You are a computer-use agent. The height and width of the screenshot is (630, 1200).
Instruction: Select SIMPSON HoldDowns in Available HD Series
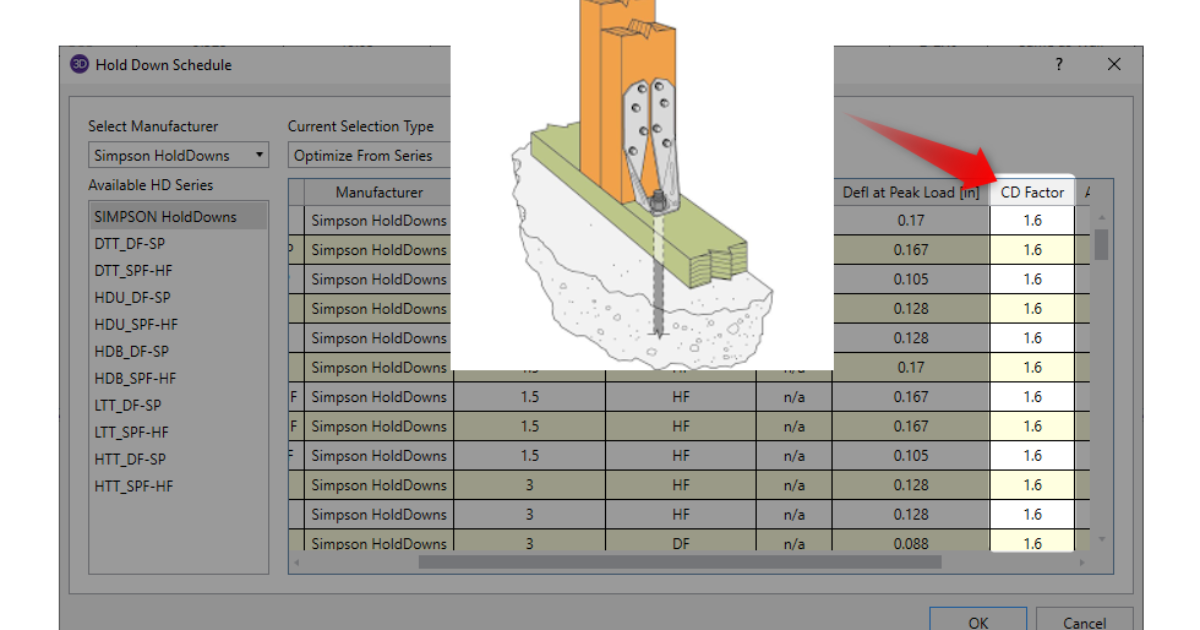tap(165, 215)
